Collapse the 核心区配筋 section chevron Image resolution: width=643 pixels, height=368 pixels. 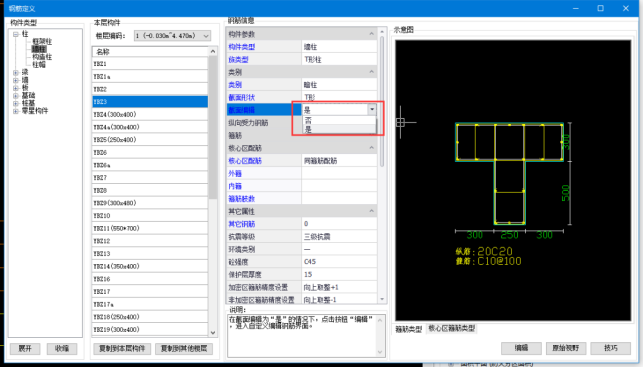372,148
